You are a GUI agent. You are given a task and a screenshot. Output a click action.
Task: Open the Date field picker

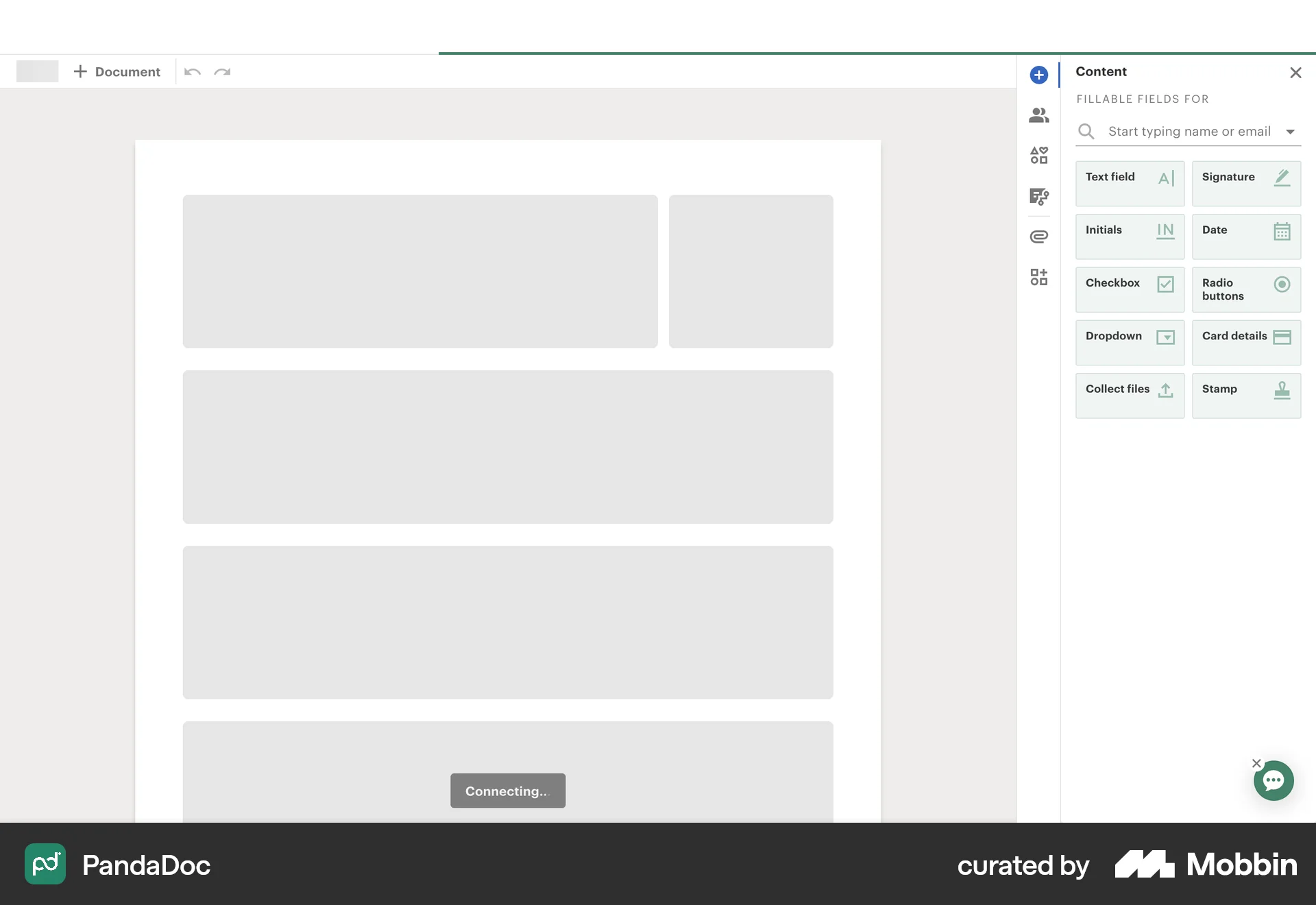click(1245, 237)
